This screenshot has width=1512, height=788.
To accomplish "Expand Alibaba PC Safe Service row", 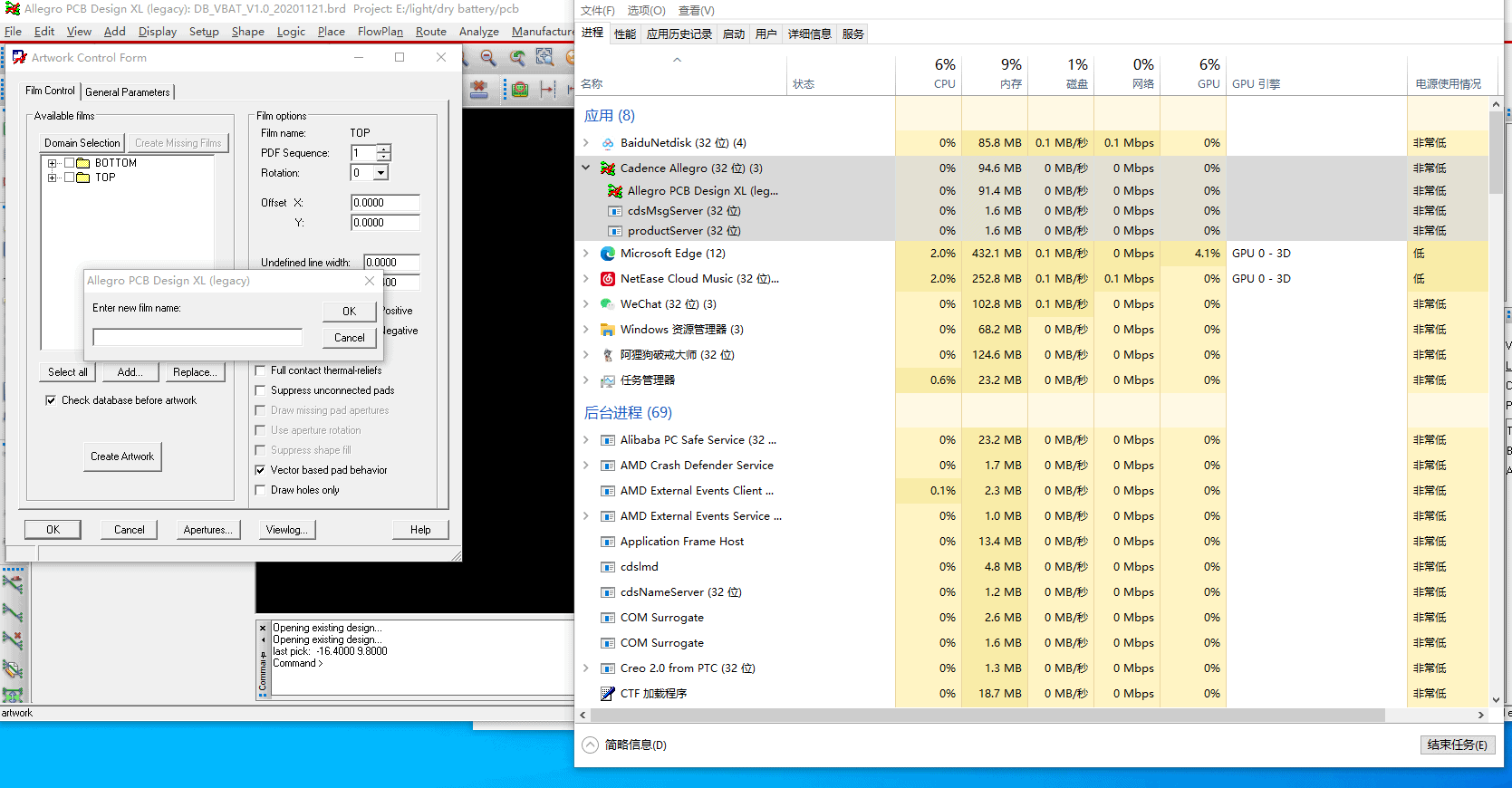I will [586, 440].
